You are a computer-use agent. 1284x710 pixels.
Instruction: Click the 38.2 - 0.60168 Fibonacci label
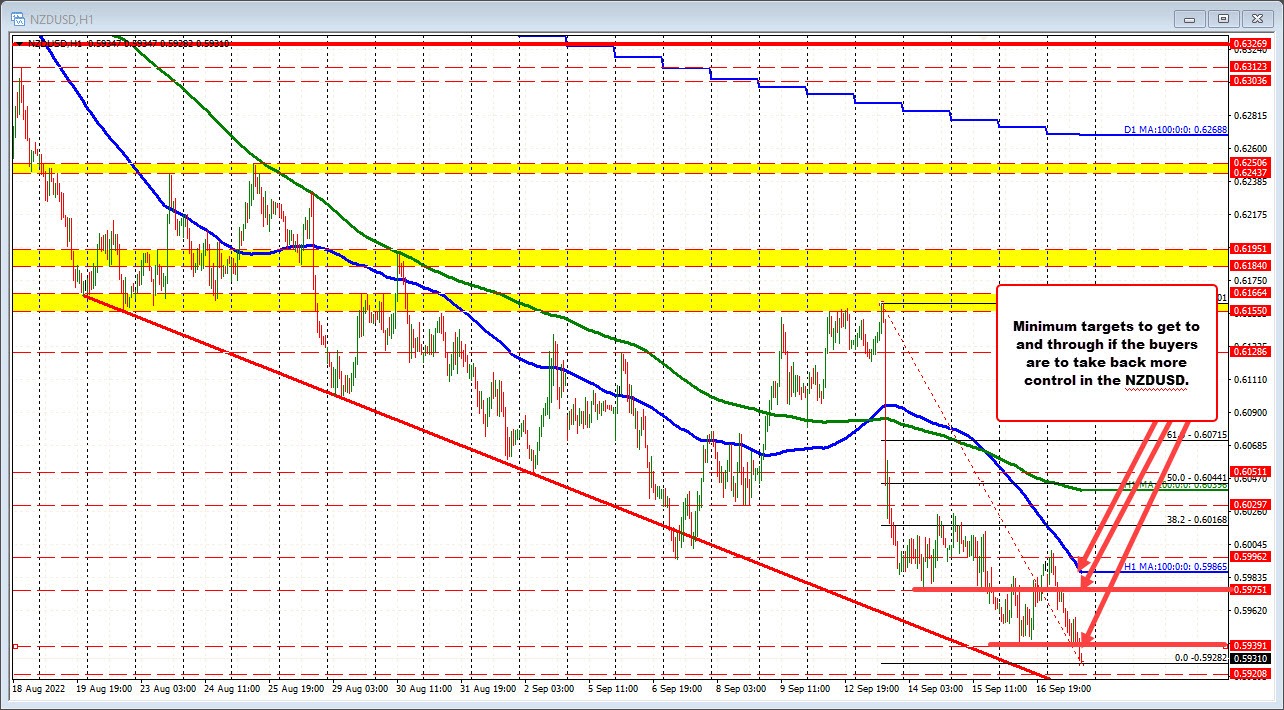1196,519
